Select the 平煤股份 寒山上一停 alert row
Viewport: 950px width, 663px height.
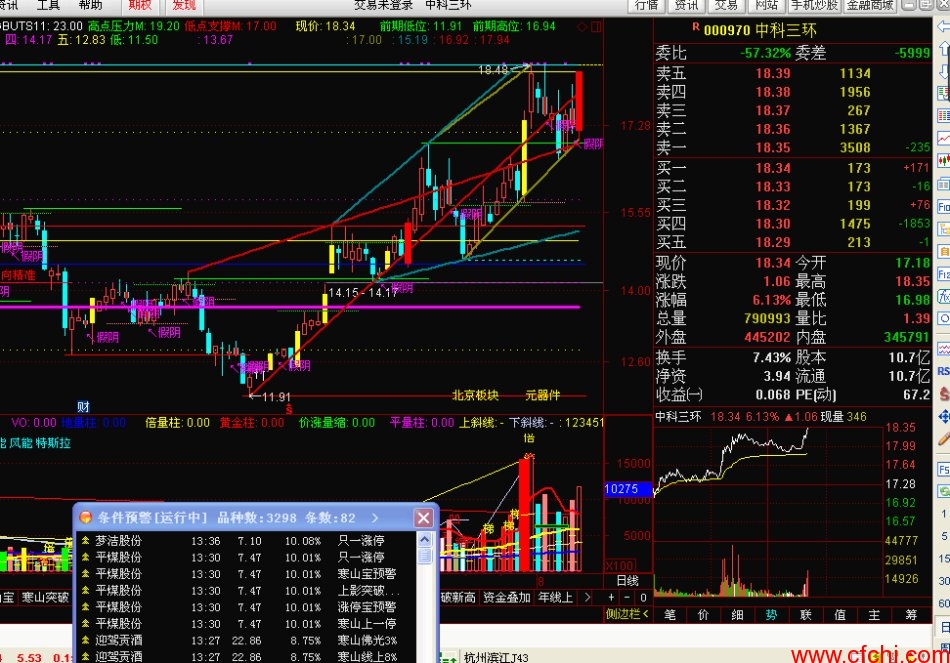[x=247, y=623]
